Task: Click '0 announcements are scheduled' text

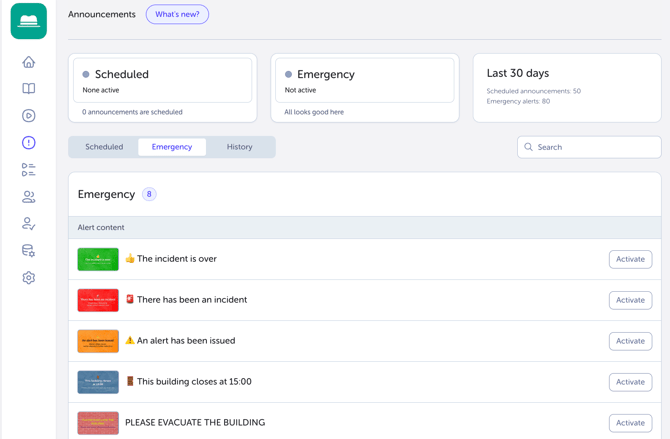Action: coord(132,112)
